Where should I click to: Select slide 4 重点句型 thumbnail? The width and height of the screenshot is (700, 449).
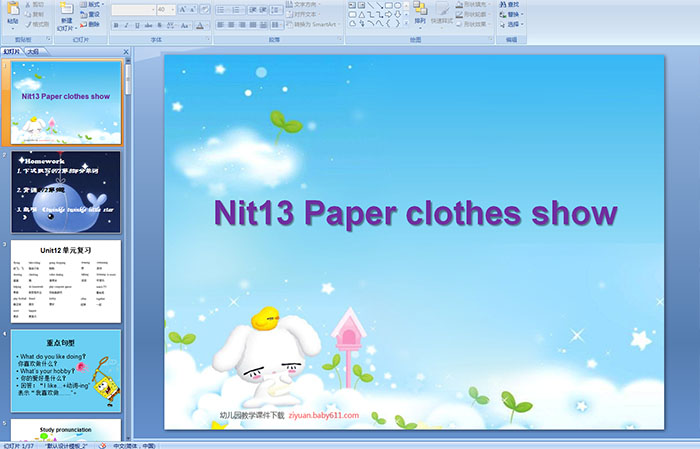pyautogui.click(x=66, y=371)
